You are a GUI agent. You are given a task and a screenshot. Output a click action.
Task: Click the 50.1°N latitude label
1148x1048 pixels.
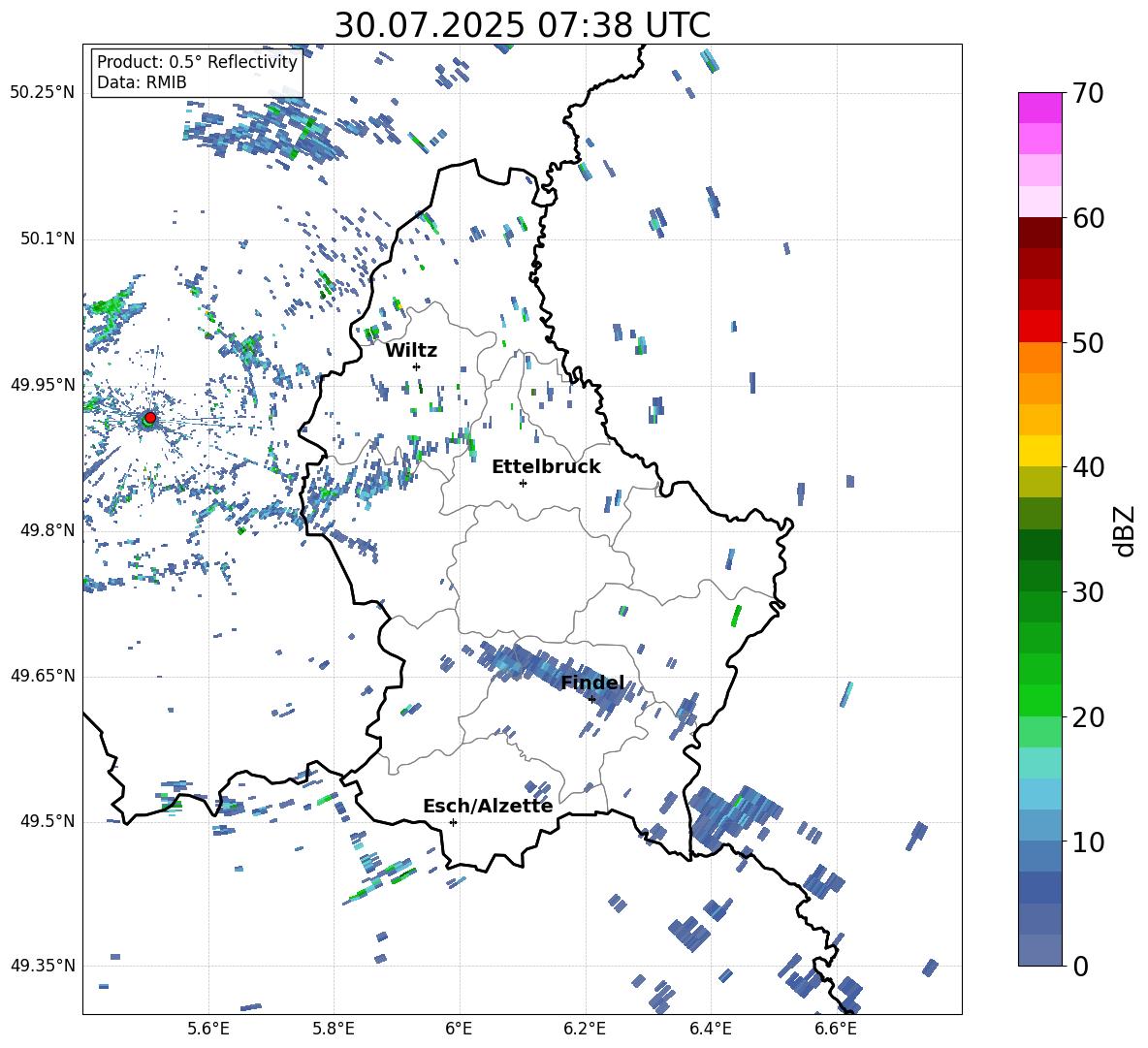click(48, 239)
